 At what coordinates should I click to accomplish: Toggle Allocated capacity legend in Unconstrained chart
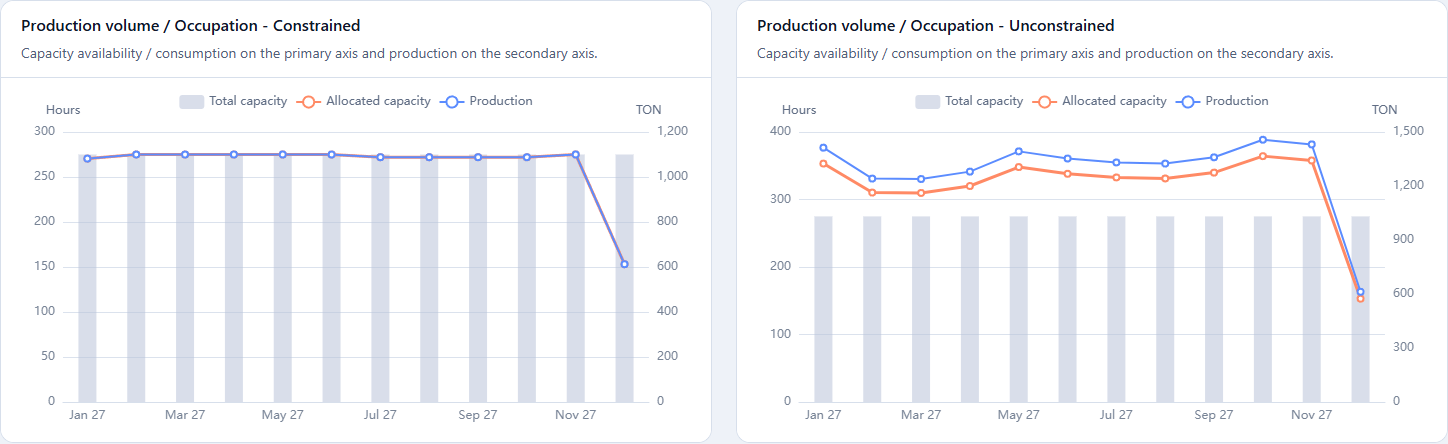(1100, 101)
